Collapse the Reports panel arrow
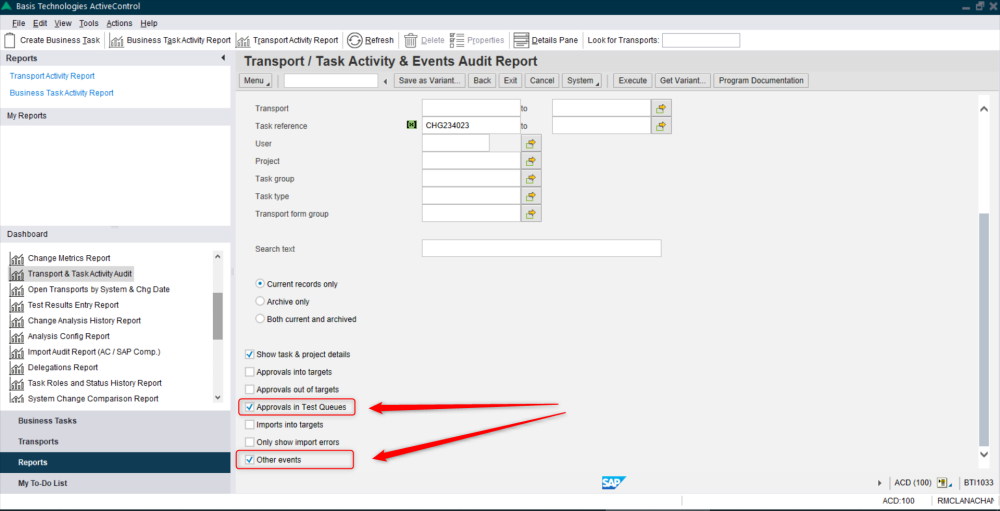Image resolution: width=1000 pixels, height=511 pixels. [223, 58]
